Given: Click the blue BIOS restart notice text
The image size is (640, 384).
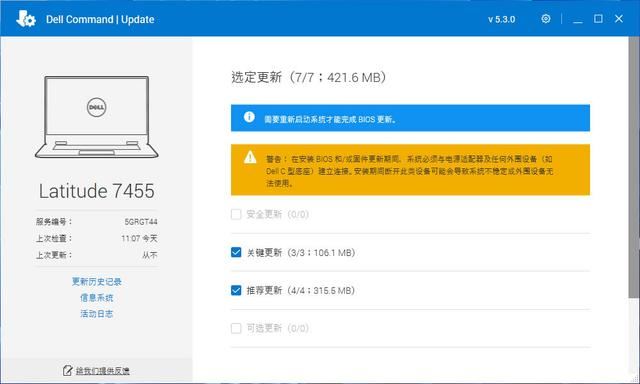Looking at the screenshot, I should coord(330,119).
